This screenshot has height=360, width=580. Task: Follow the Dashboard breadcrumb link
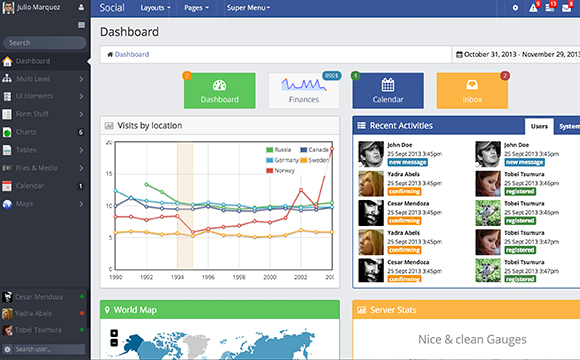pos(132,54)
